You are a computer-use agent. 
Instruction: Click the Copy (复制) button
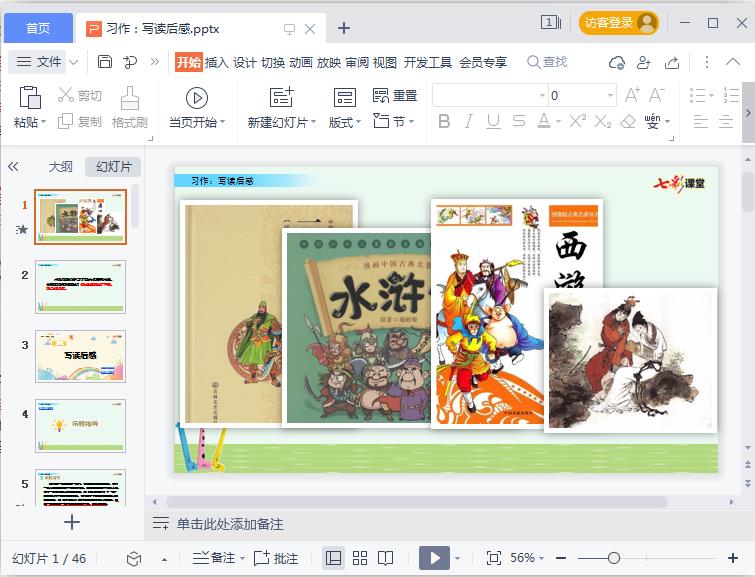point(79,121)
